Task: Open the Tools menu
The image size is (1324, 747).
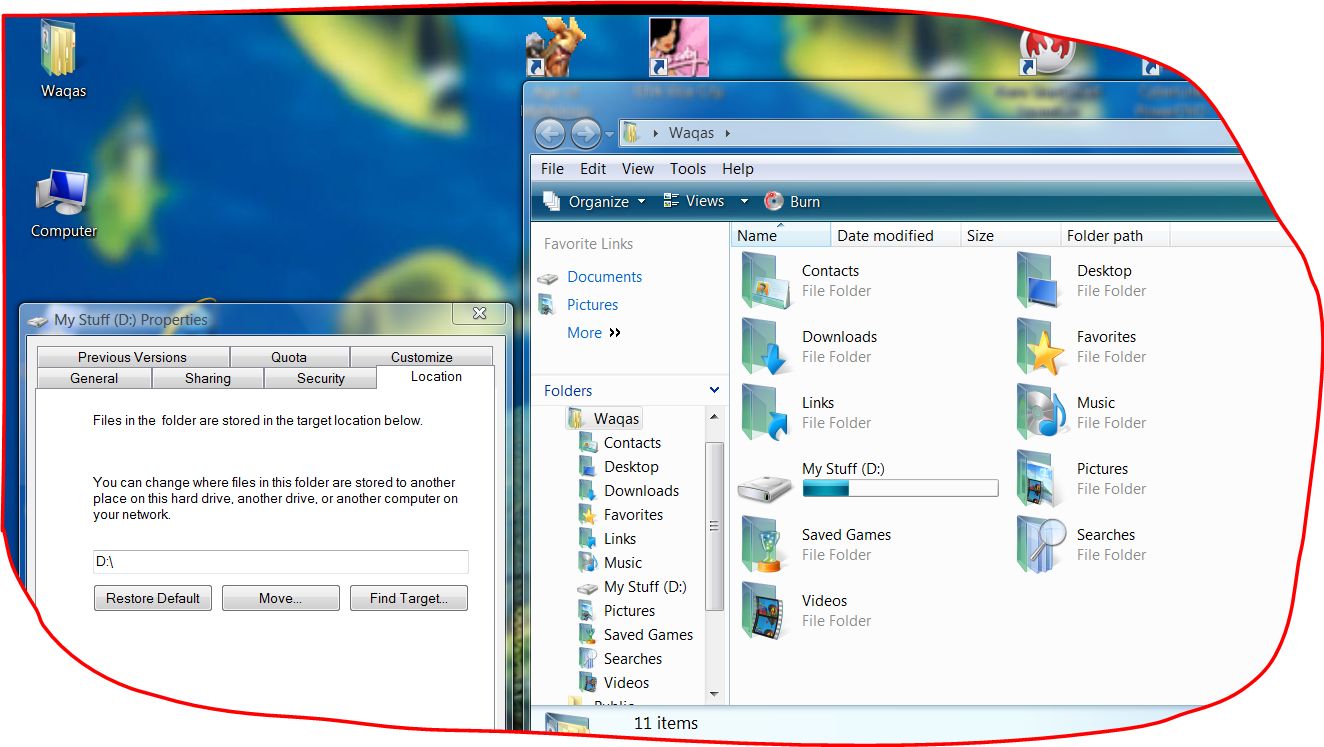Action: pos(687,169)
